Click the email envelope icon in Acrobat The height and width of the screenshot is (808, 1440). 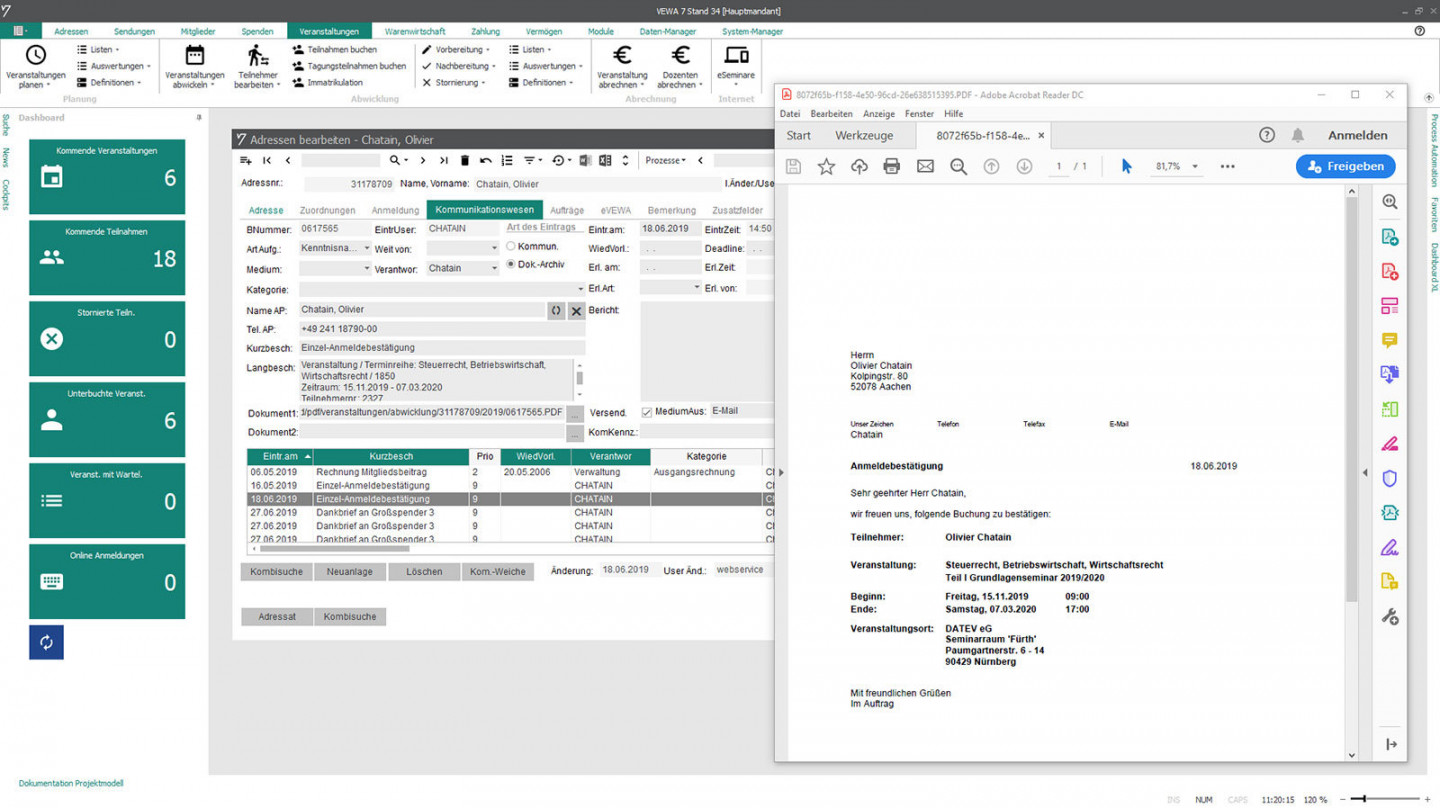pyautogui.click(x=925, y=166)
